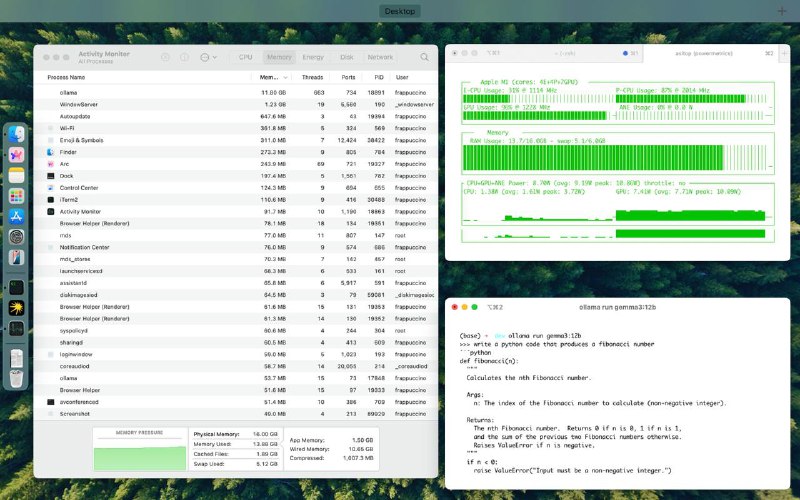Open the Arc browser Dock icon
Screen dimensions: 800x500
click(x=16, y=155)
